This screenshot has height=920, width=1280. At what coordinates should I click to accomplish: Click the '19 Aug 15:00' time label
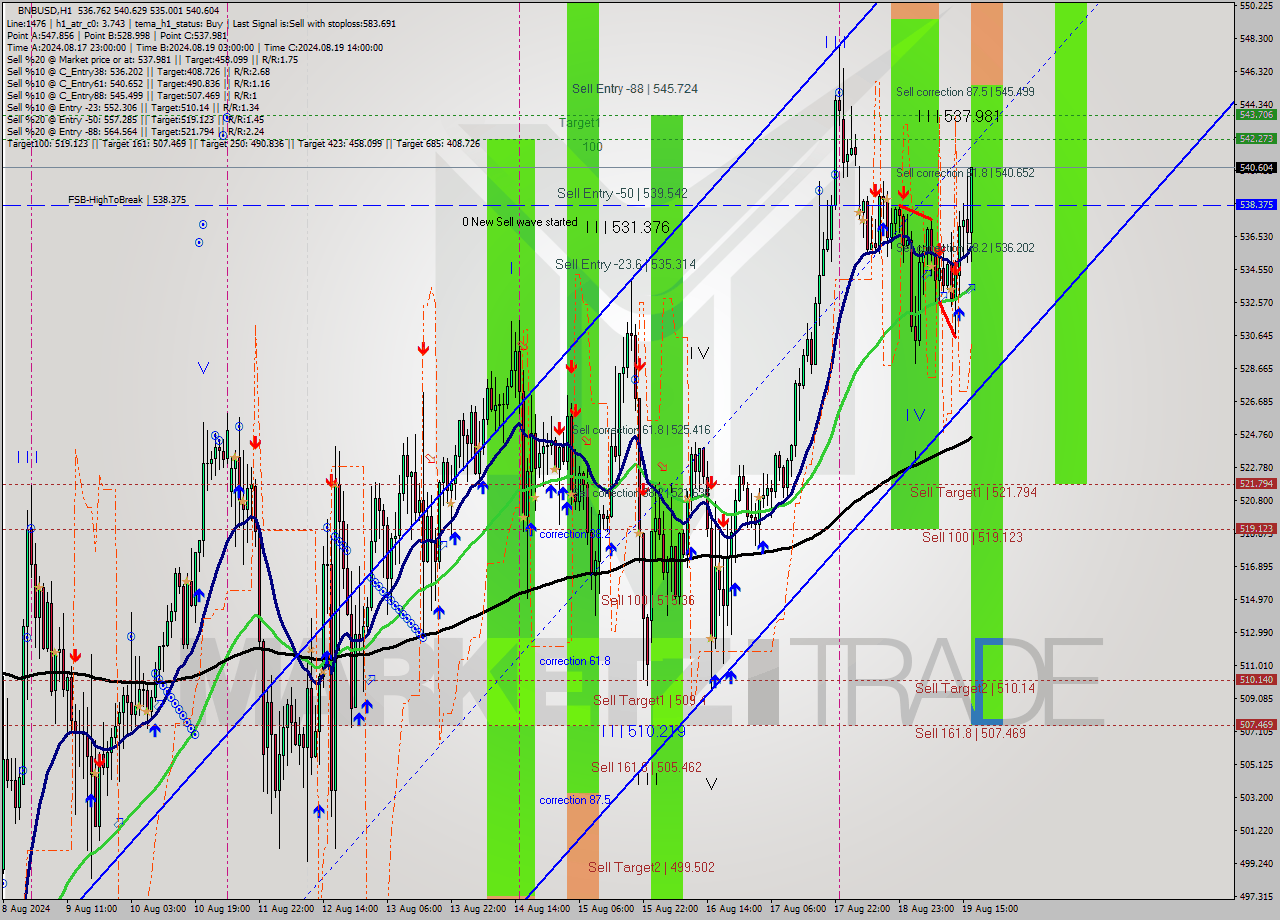point(990,909)
